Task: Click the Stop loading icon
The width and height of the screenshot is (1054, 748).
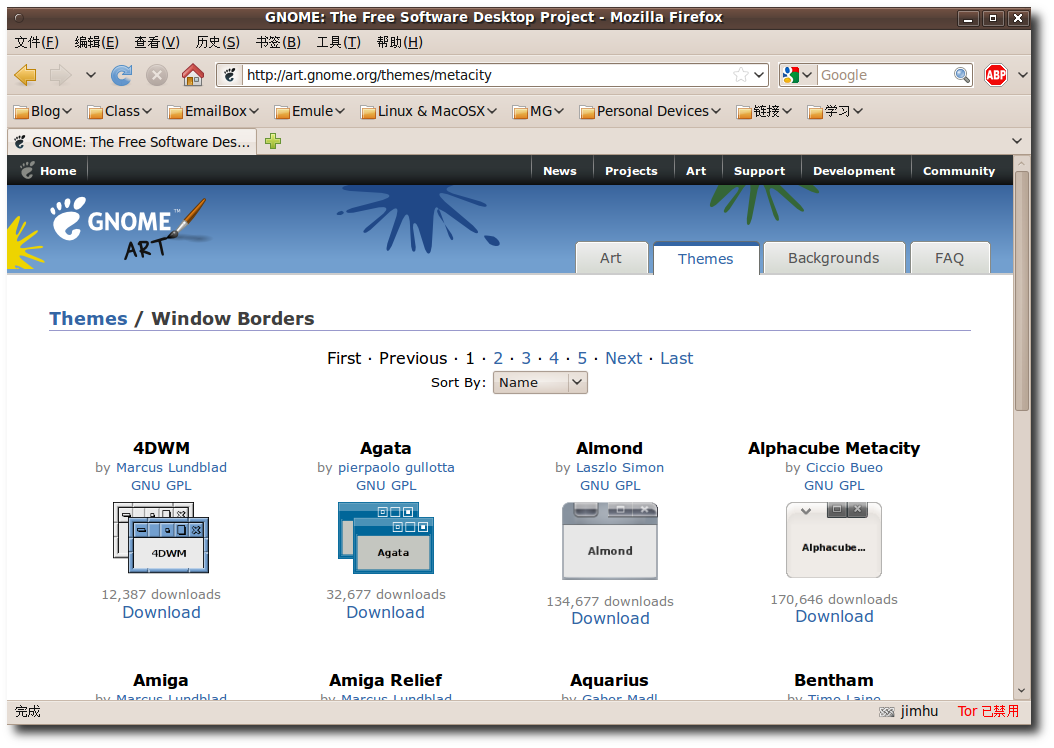Action: [157, 75]
